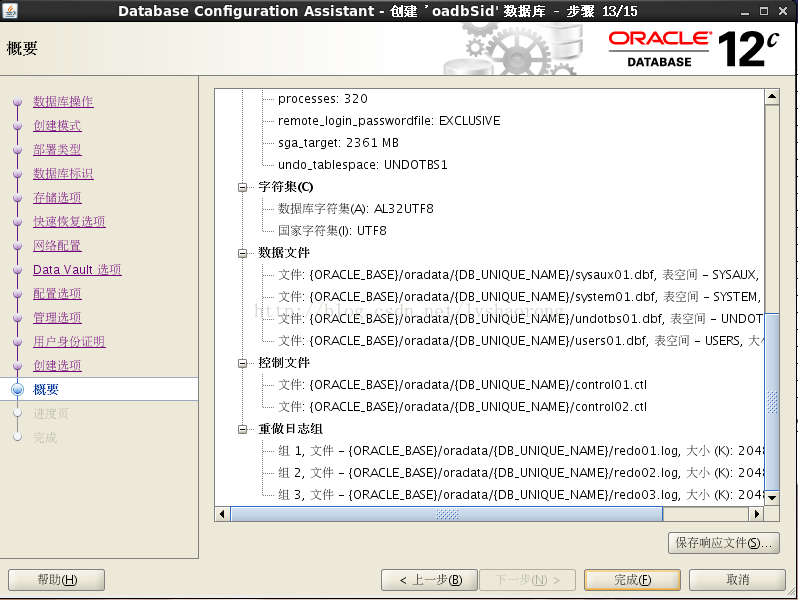
Task: Open 网络配置 step link
Action: coord(57,246)
